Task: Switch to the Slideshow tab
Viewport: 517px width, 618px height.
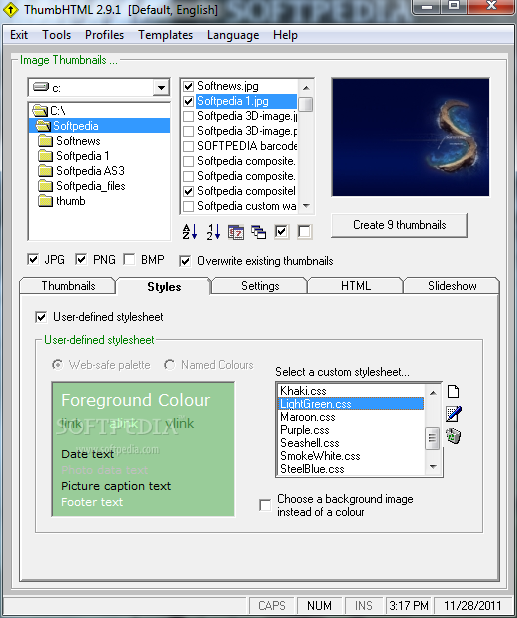Action: click(452, 286)
